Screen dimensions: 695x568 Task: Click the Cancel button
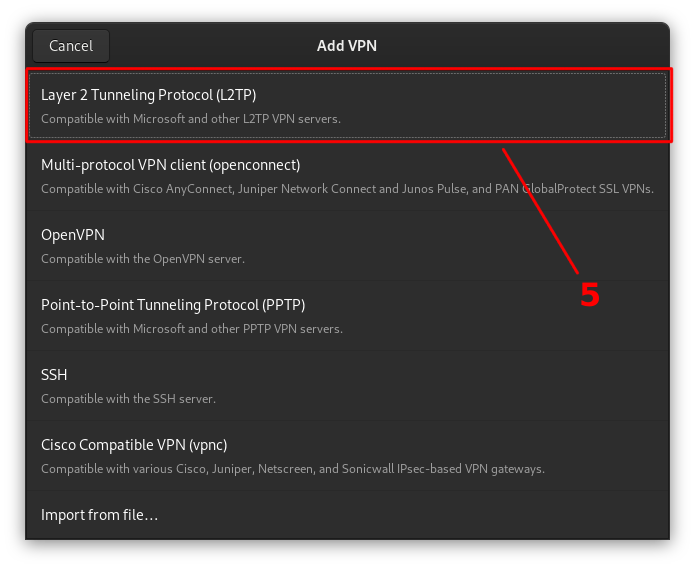(71, 46)
